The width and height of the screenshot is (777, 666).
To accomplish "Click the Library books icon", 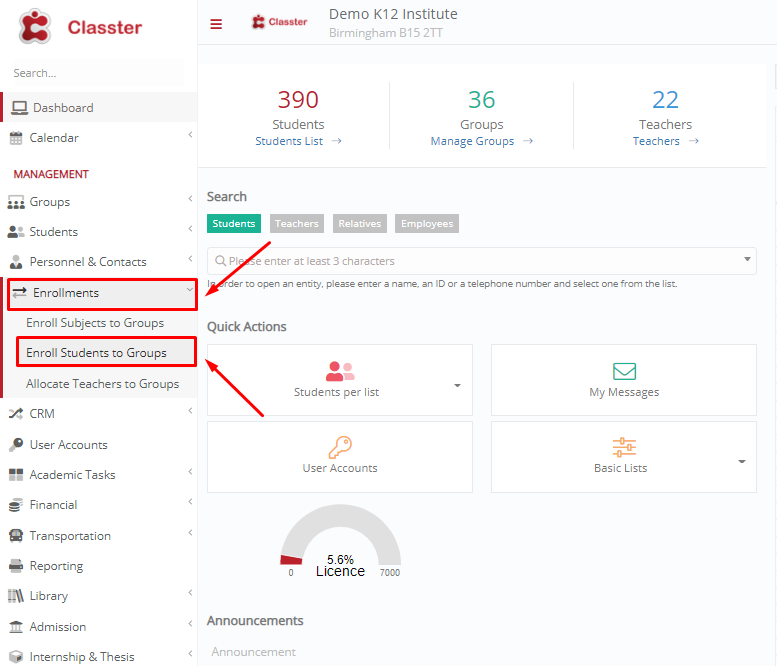I will point(16,596).
